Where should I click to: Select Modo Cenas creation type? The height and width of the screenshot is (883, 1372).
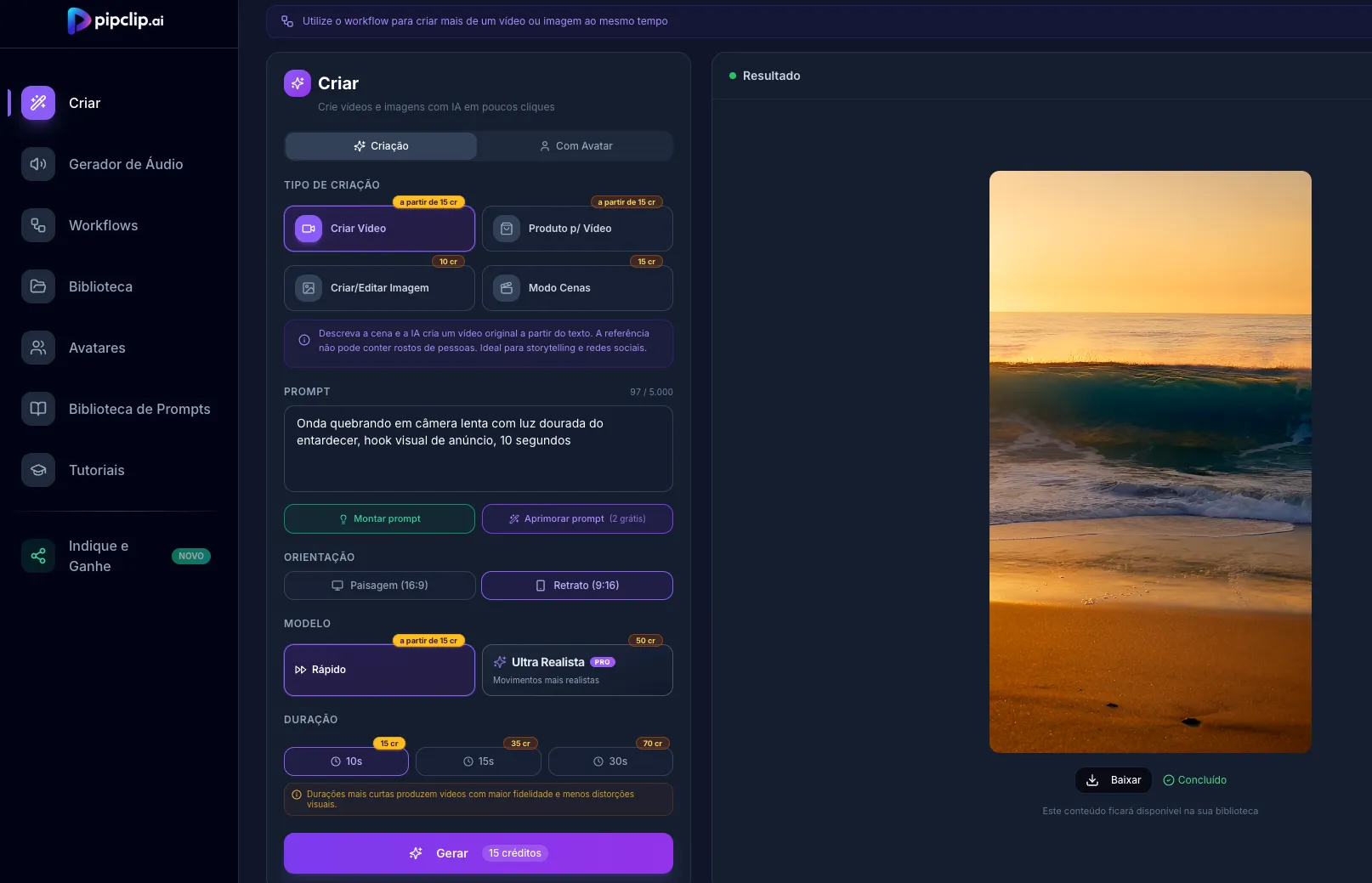577,288
